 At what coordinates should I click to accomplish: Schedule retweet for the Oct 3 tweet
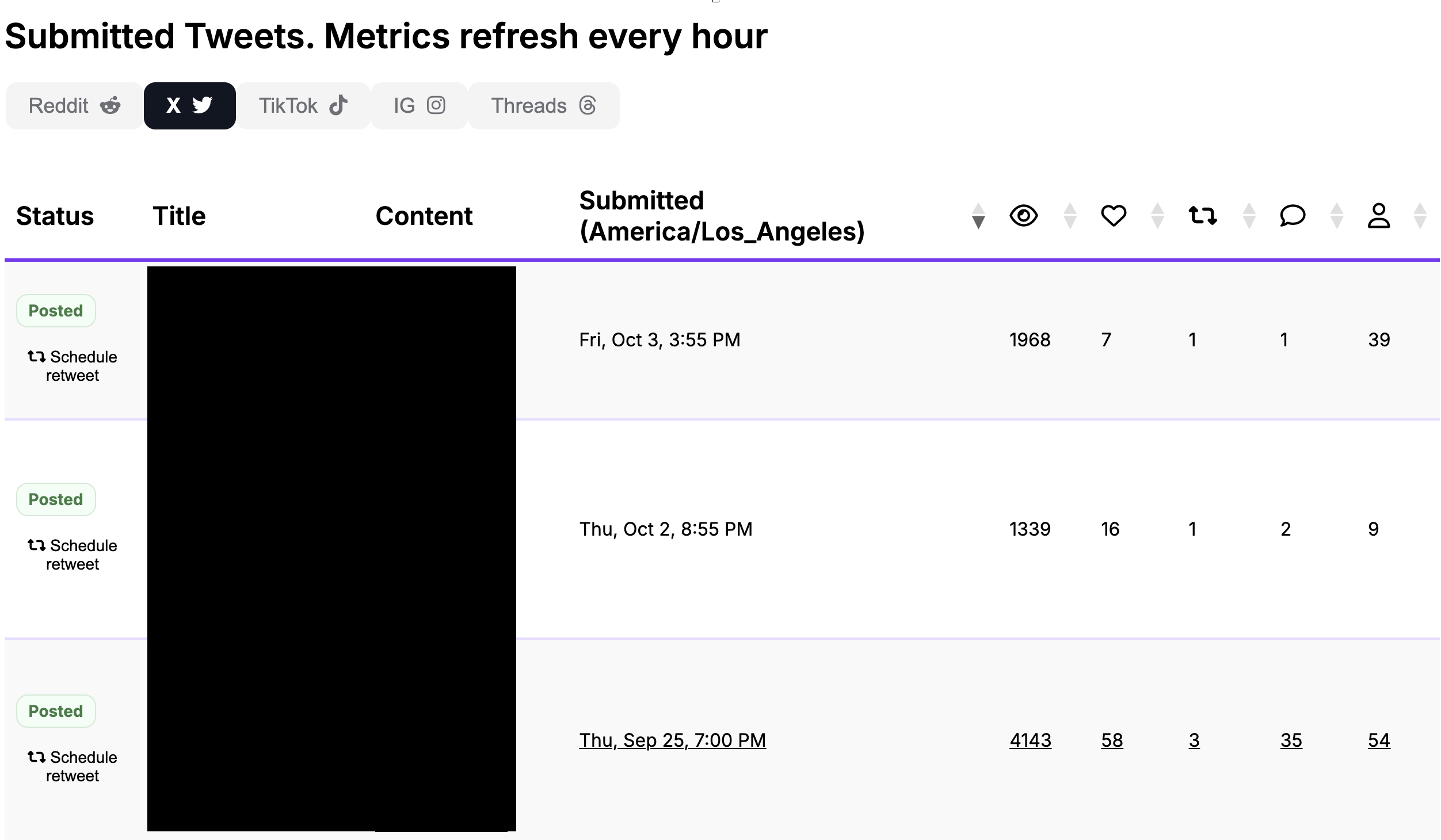(73, 366)
